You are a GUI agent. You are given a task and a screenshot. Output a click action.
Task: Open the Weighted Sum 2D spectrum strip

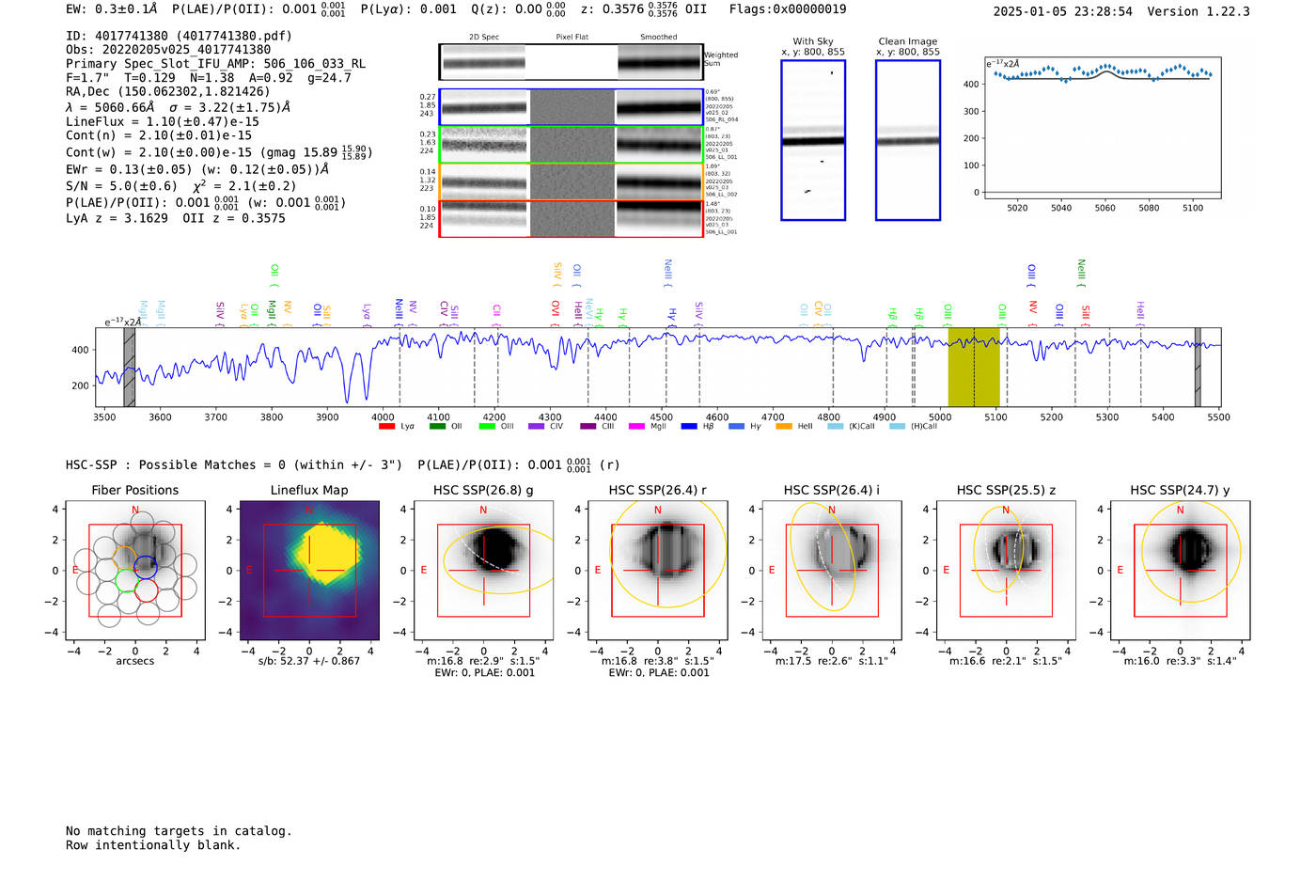click(571, 62)
